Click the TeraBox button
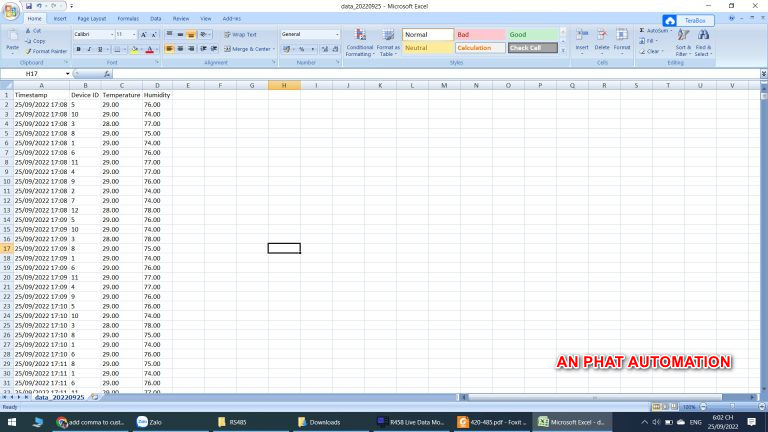This screenshot has height=432, width=768. coord(689,21)
